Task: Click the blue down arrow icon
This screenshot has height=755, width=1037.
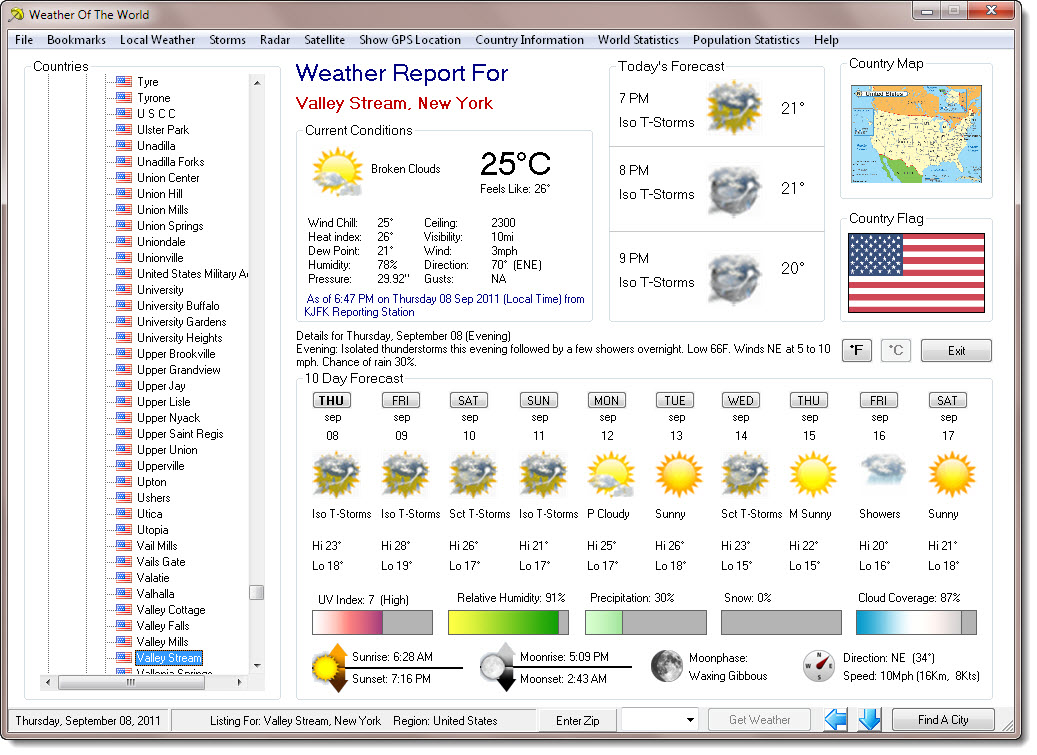Action: 869,719
